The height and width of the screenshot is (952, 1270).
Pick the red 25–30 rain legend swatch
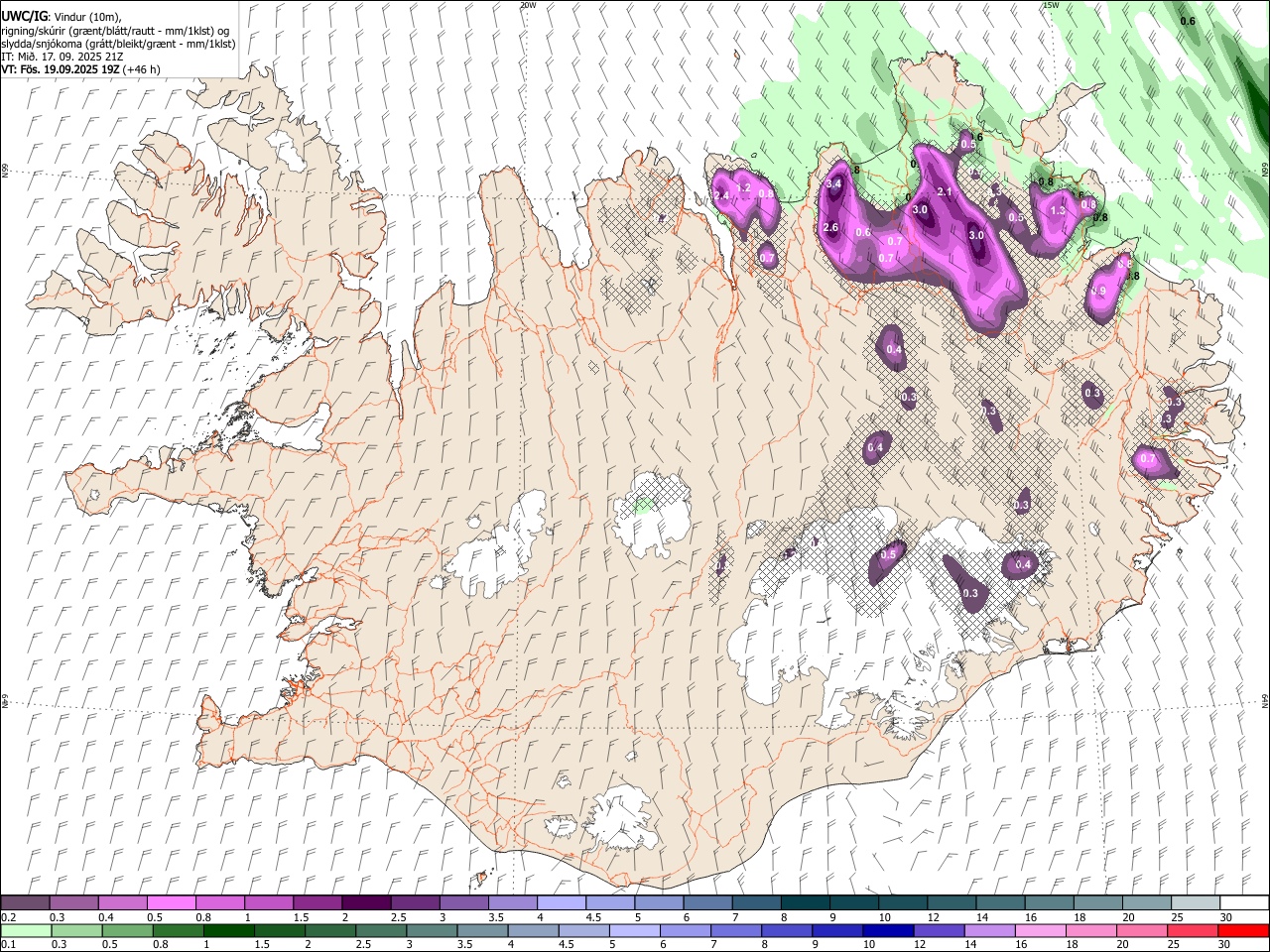1192,931
